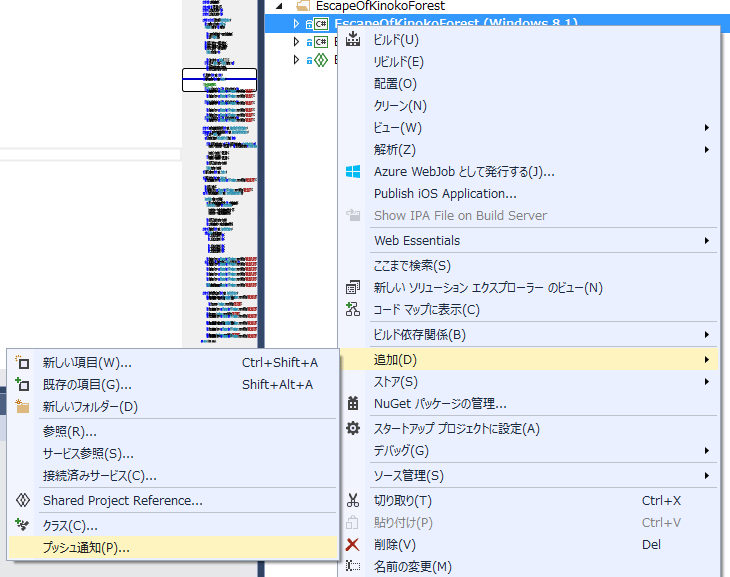Choose 追加(D) menu item
Image resolution: width=730 pixels, height=577 pixels.
529,360
